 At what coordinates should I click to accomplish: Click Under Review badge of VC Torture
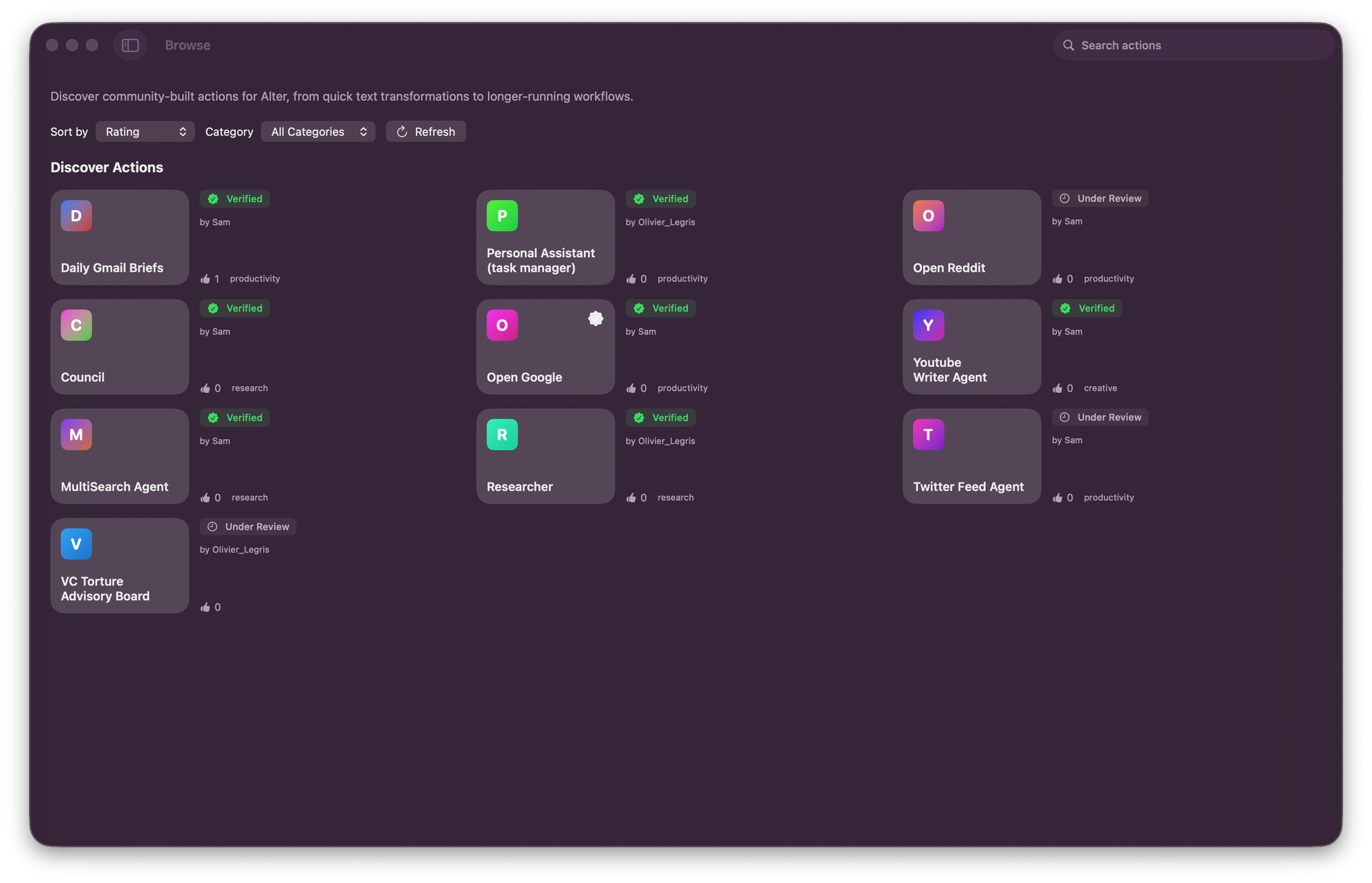pos(248,526)
